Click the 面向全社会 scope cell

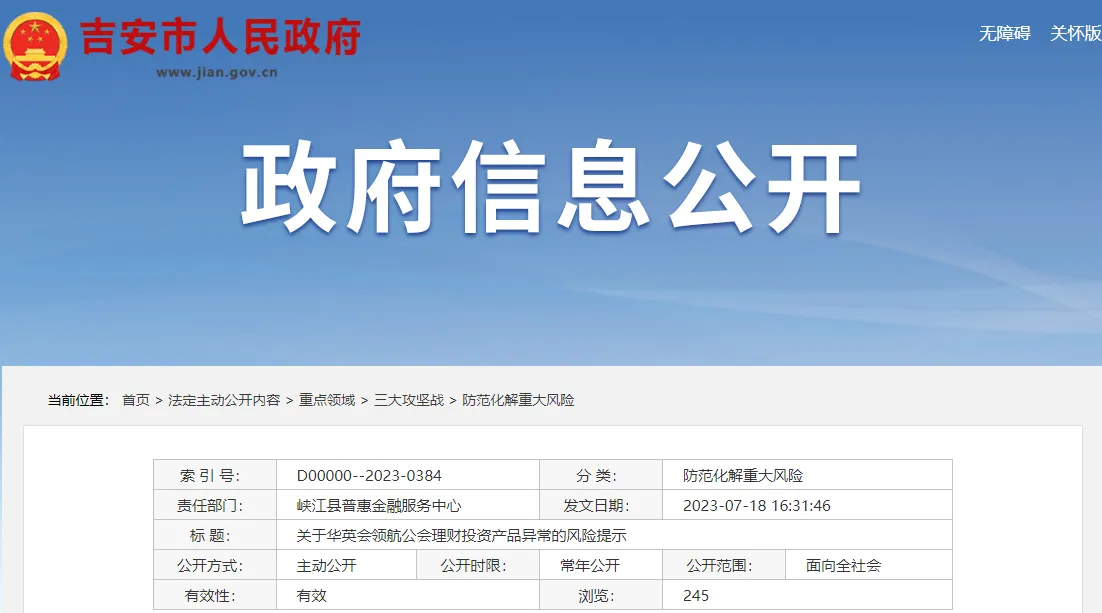[x=869, y=565]
